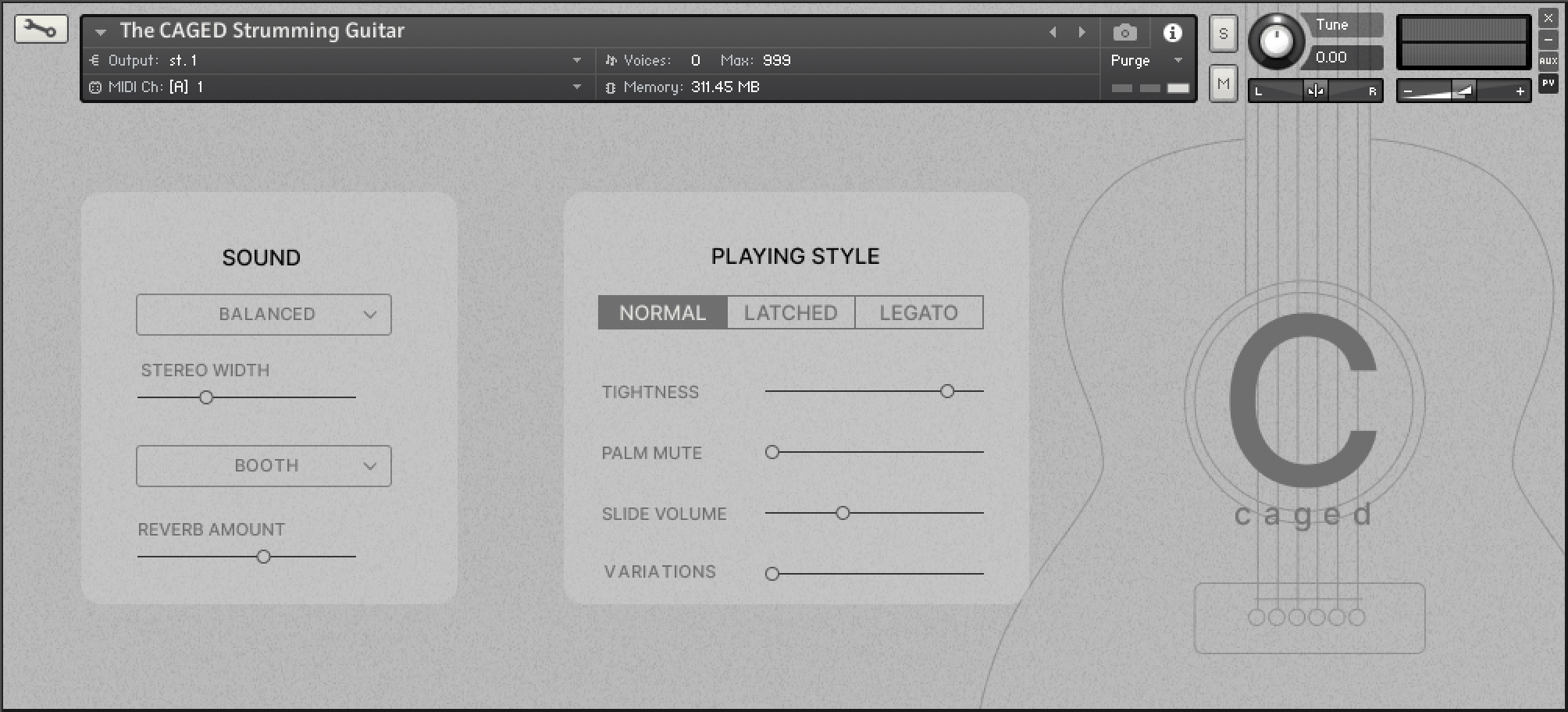Toggle the PV button
Screen dimensions: 1568x712
[x=1548, y=83]
